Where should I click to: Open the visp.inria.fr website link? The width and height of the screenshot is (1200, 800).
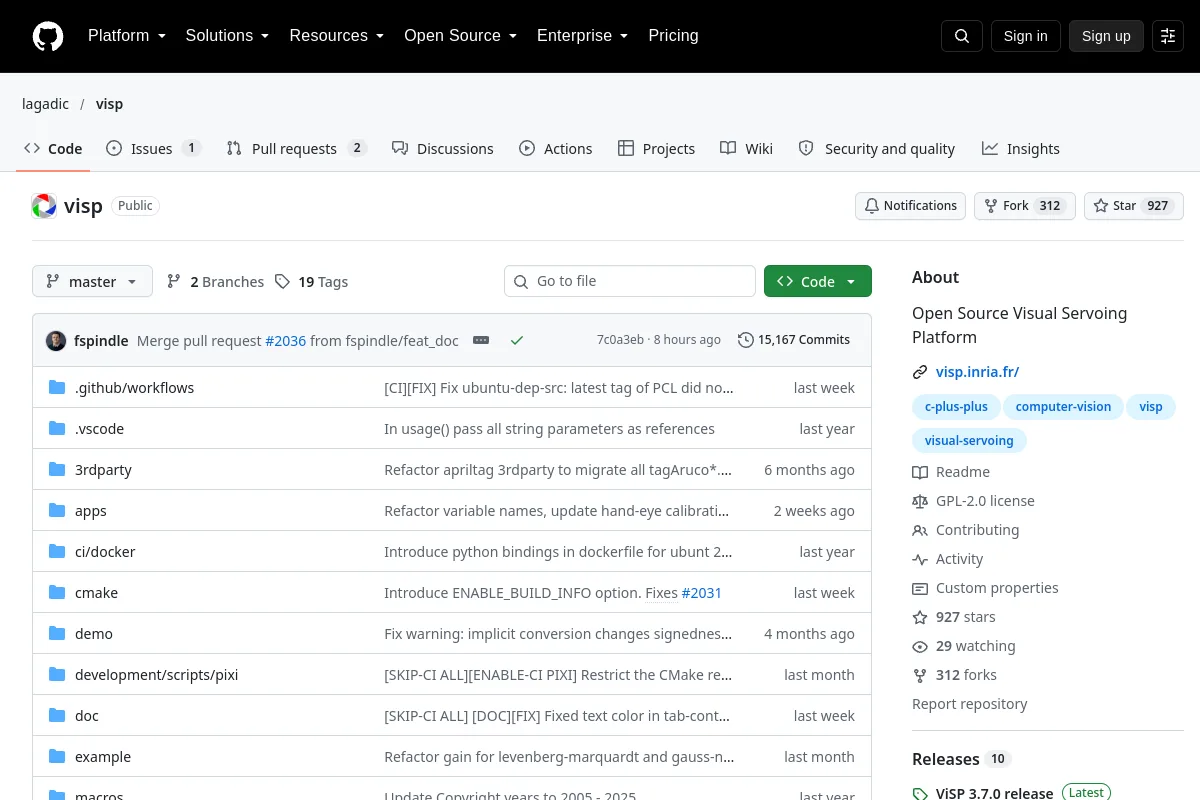point(978,372)
